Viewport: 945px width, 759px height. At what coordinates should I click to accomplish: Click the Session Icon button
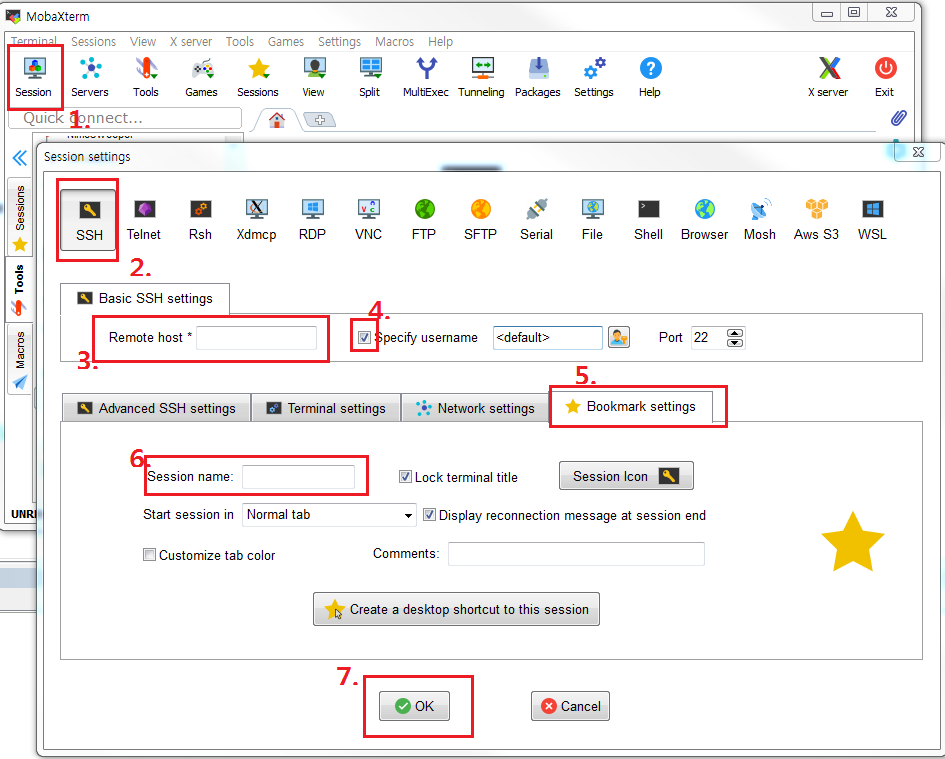click(626, 476)
